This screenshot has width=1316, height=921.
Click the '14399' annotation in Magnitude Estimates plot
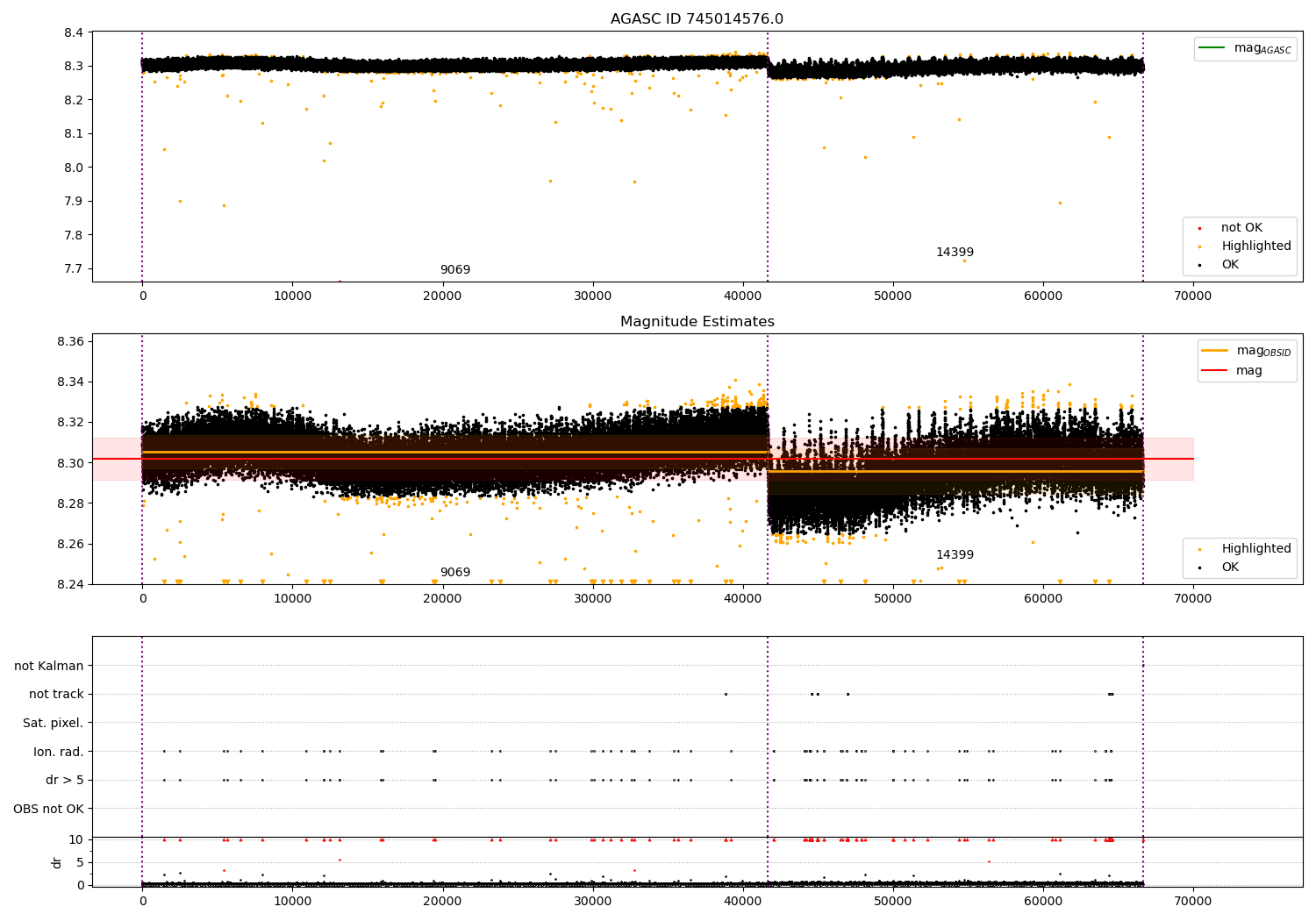tap(955, 555)
